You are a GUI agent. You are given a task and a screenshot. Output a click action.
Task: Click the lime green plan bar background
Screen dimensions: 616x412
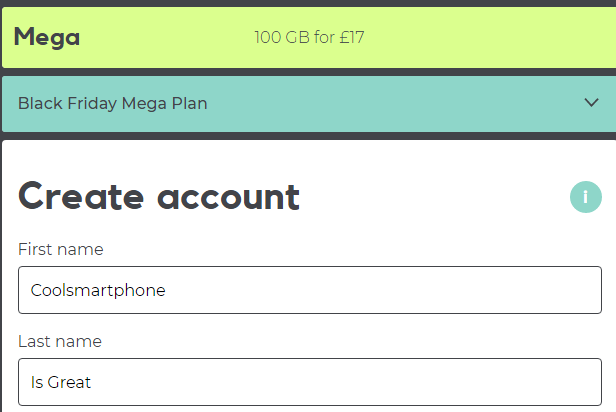[x=480, y=38]
